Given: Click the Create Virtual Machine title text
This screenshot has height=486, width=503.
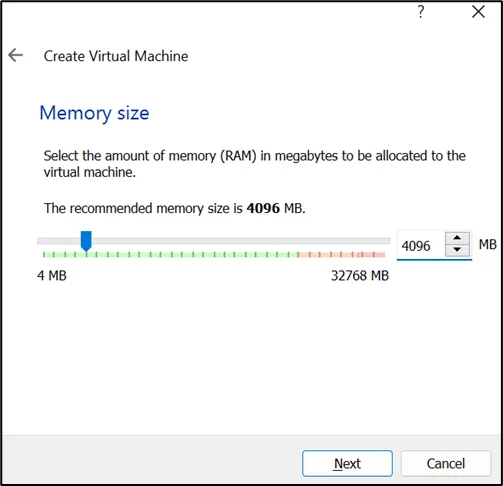Looking at the screenshot, I should (116, 56).
